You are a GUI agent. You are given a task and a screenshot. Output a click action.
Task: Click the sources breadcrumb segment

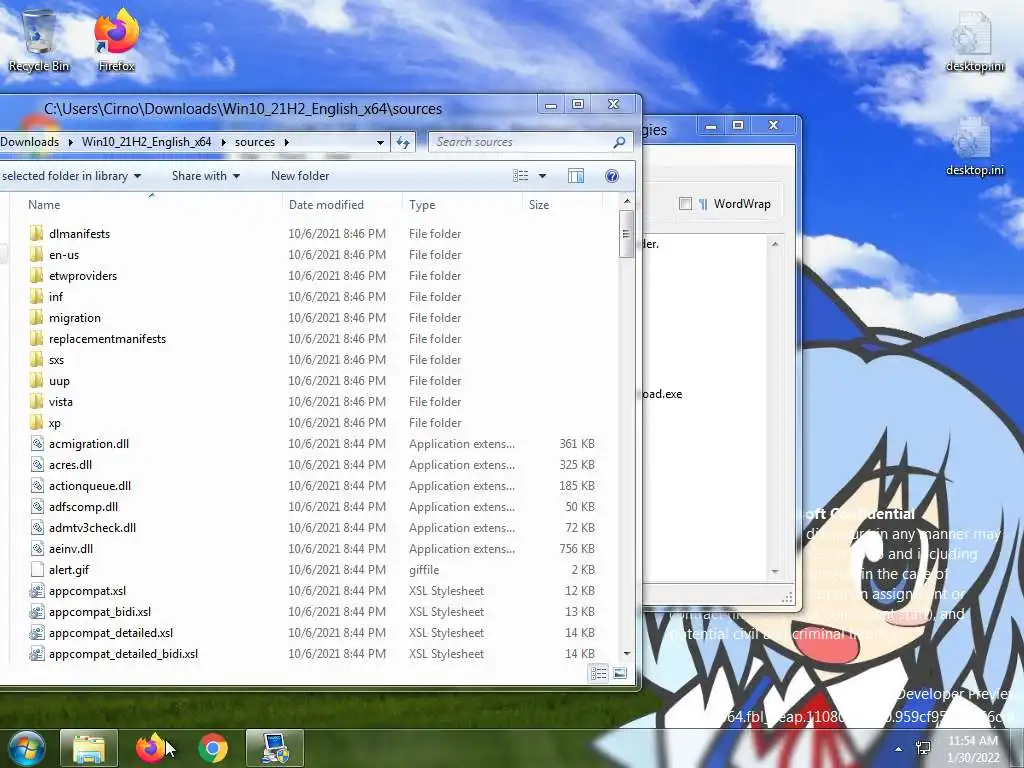coord(255,142)
